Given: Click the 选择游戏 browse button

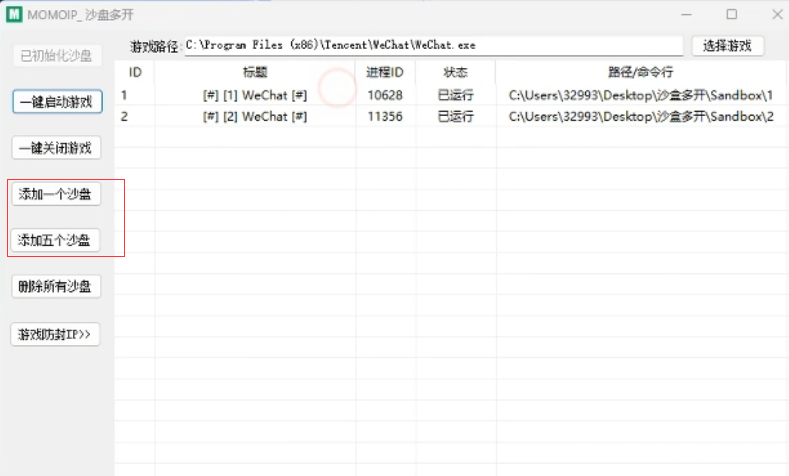Looking at the screenshot, I should (x=727, y=46).
